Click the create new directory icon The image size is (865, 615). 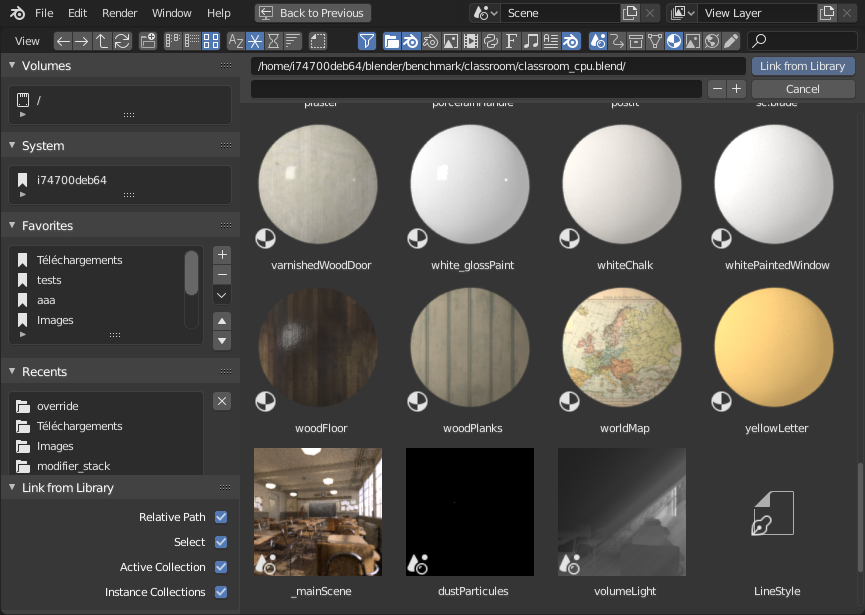pyautogui.click(x=148, y=41)
